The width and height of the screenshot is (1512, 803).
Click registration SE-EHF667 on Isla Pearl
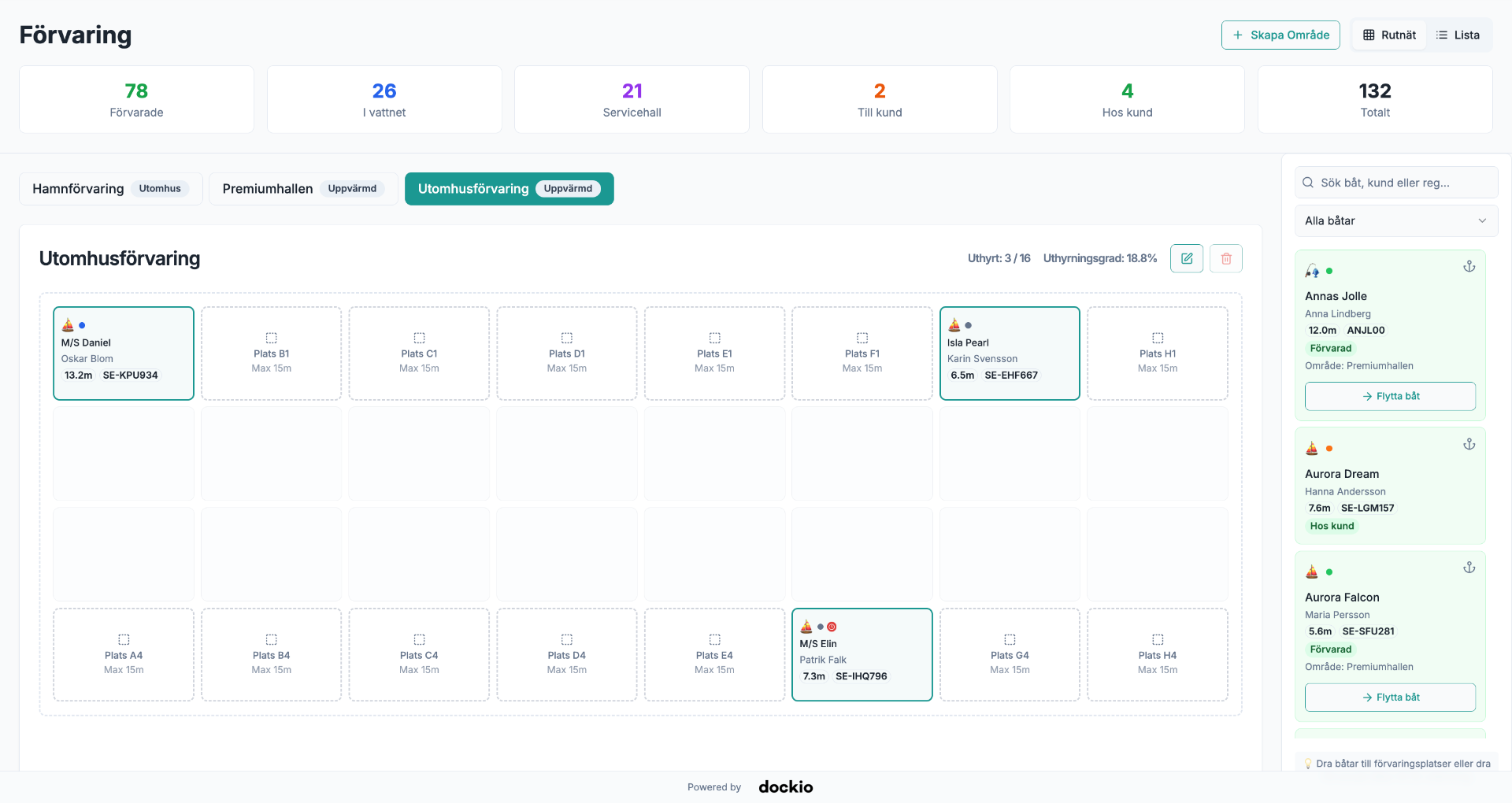pos(1011,376)
